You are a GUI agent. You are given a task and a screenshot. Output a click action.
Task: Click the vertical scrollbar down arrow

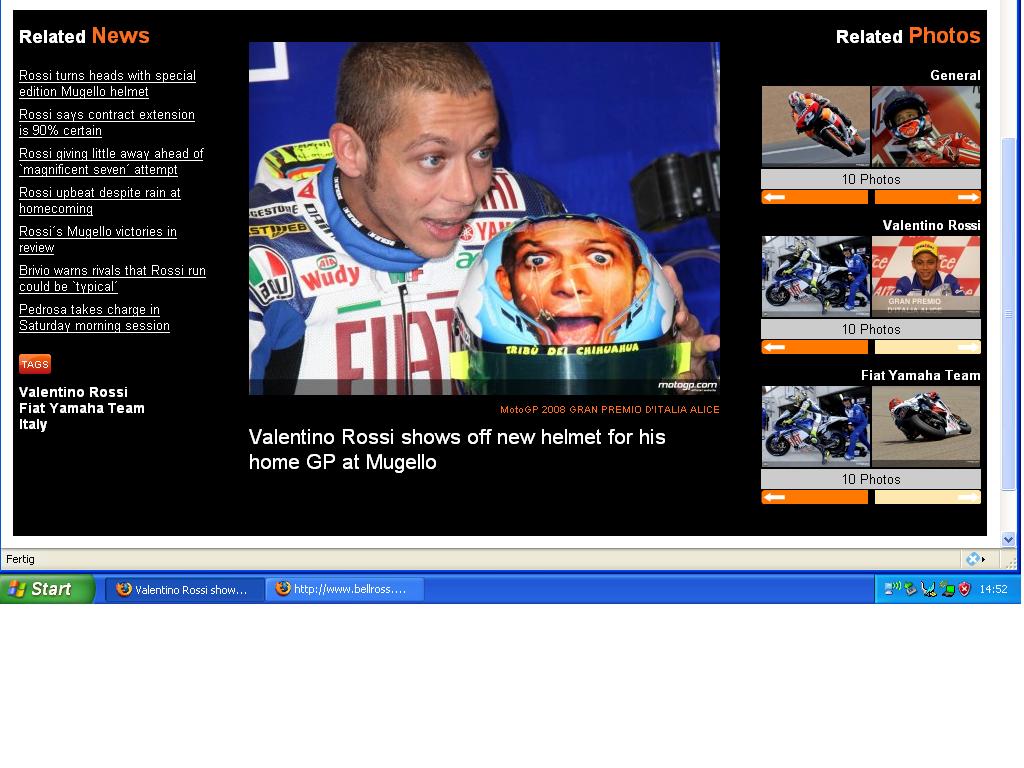point(1008,539)
